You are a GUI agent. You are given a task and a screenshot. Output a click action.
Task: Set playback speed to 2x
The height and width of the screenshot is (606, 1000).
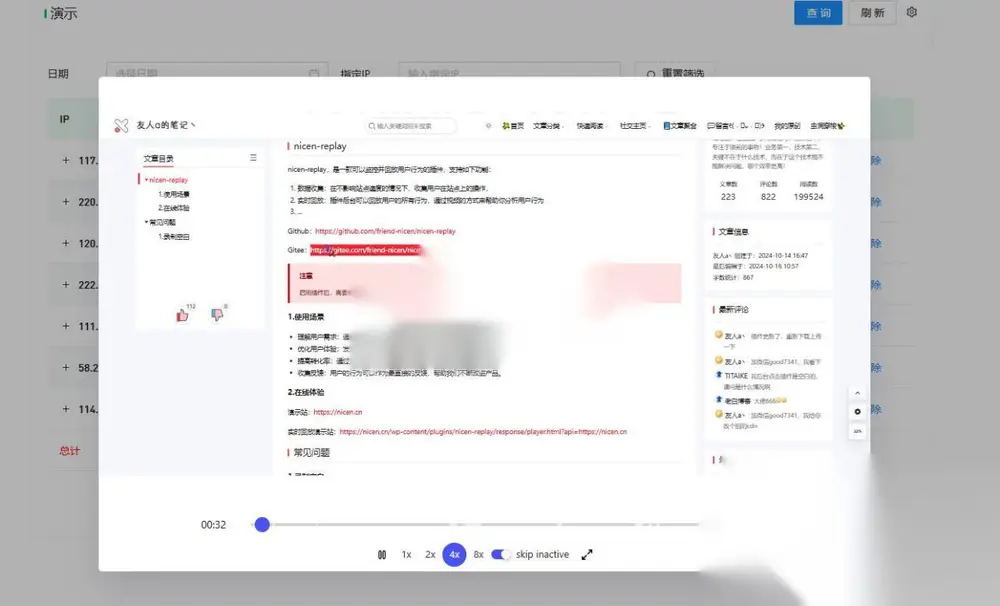click(x=430, y=555)
